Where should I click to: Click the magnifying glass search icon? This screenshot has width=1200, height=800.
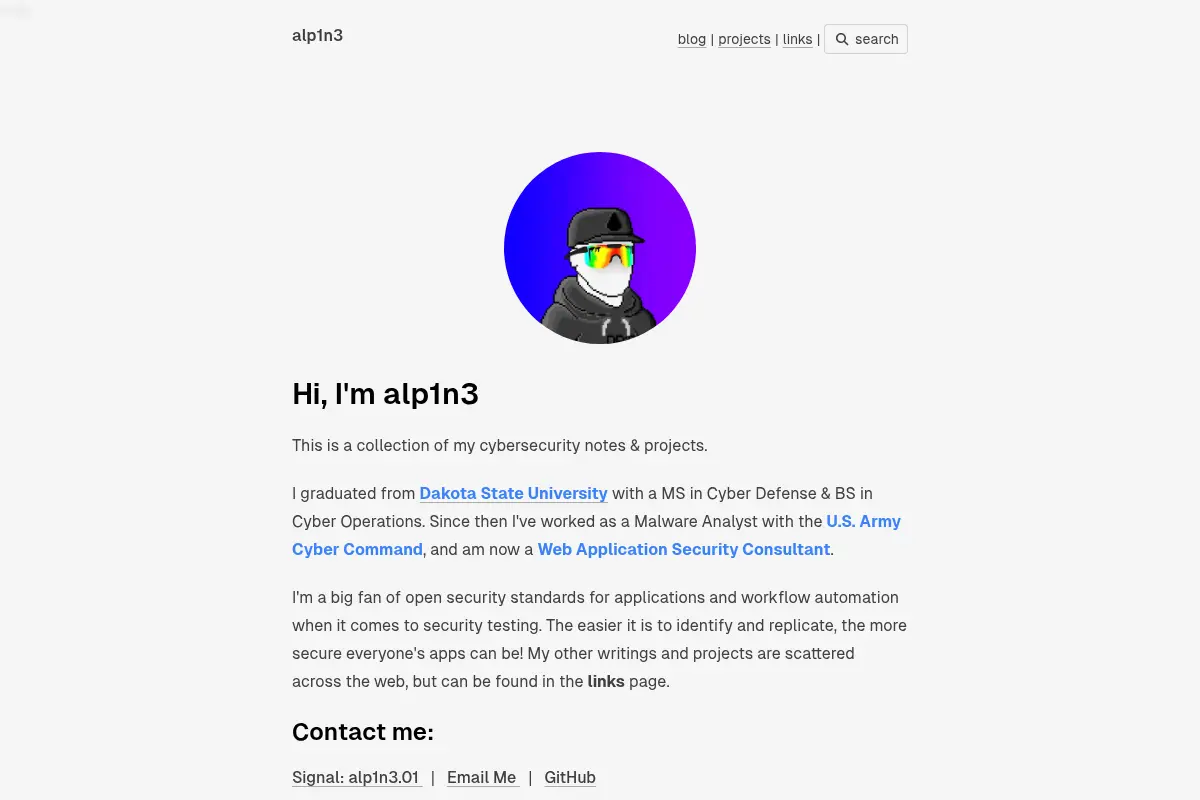pyautogui.click(x=842, y=39)
